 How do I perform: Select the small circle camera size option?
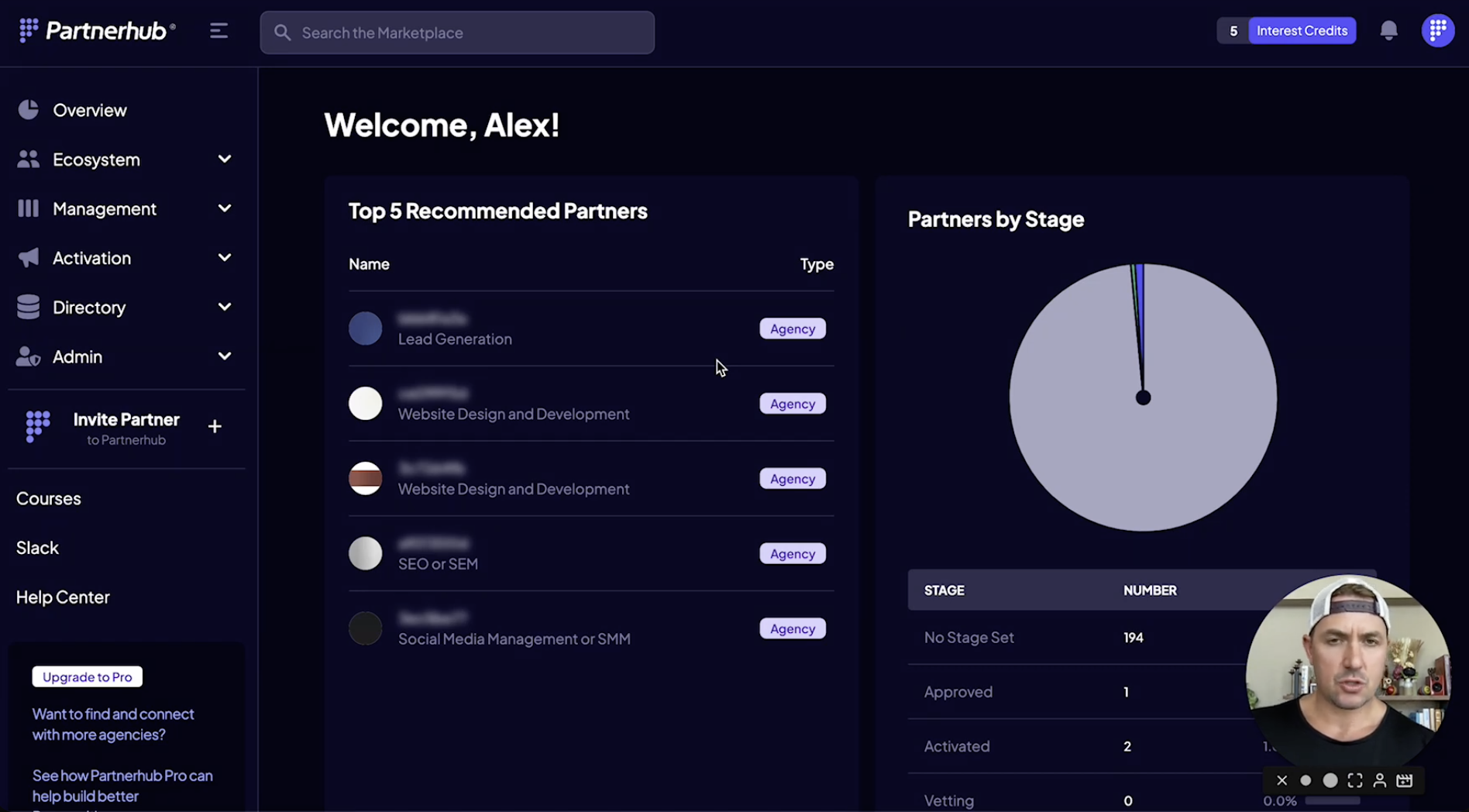point(1306,780)
